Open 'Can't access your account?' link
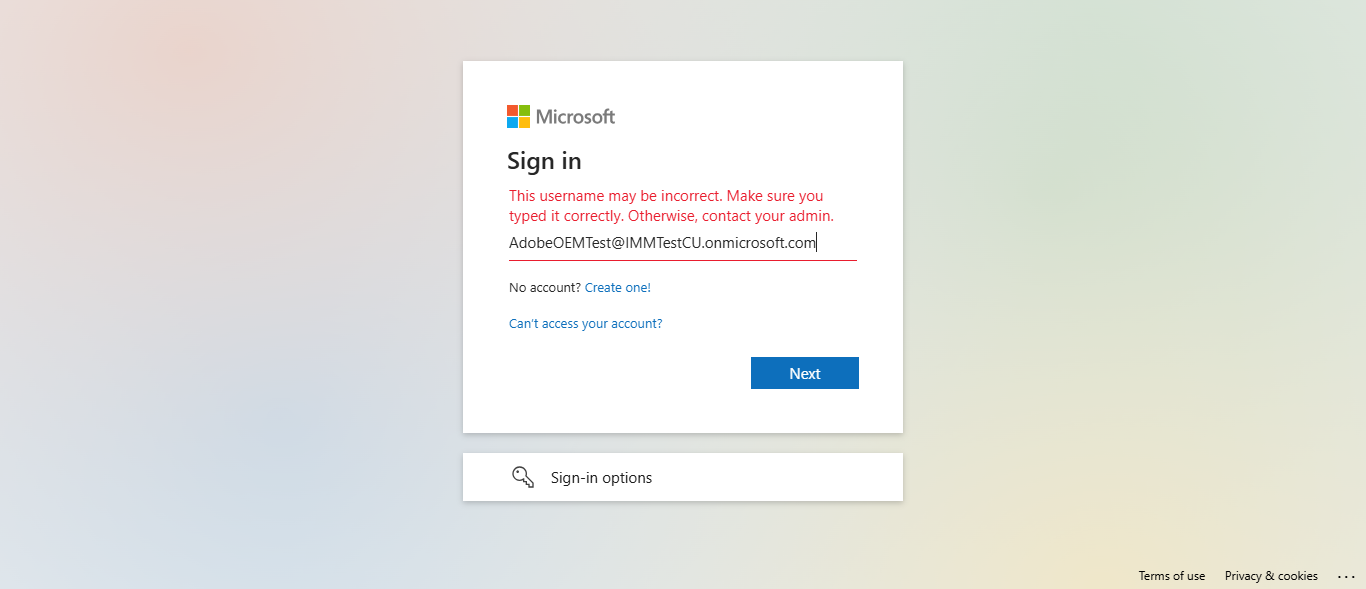The image size is (1366, 589). [x=585, y=324]
